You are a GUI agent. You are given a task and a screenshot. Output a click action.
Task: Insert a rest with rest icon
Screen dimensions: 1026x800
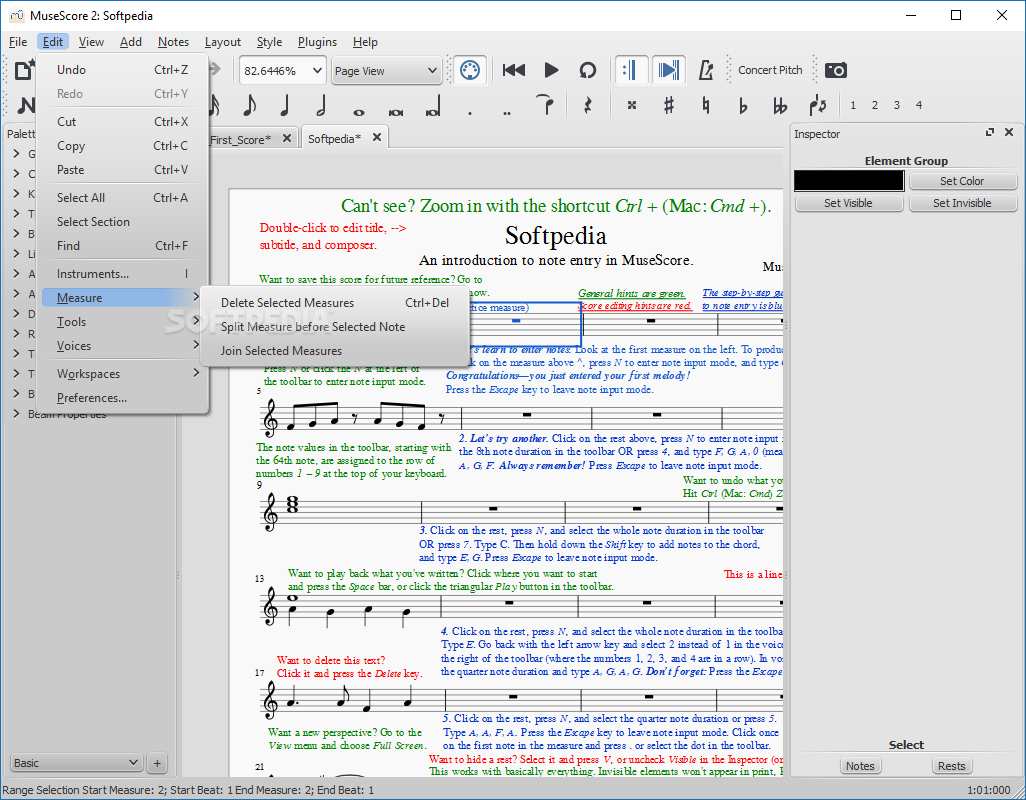[588, 105]
